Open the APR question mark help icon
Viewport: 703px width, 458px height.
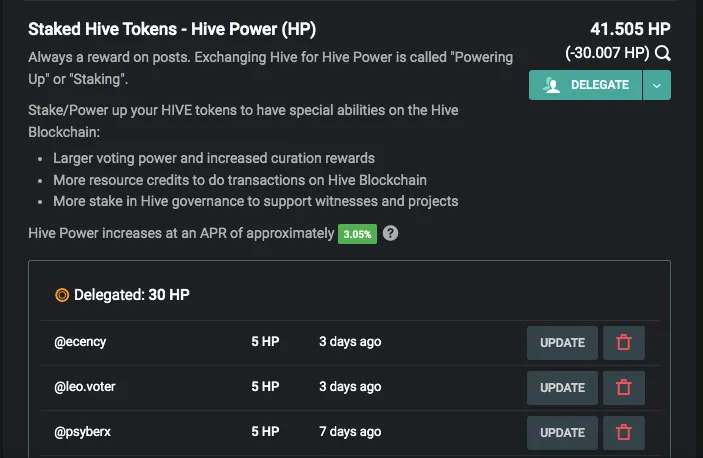click(391, 233)
